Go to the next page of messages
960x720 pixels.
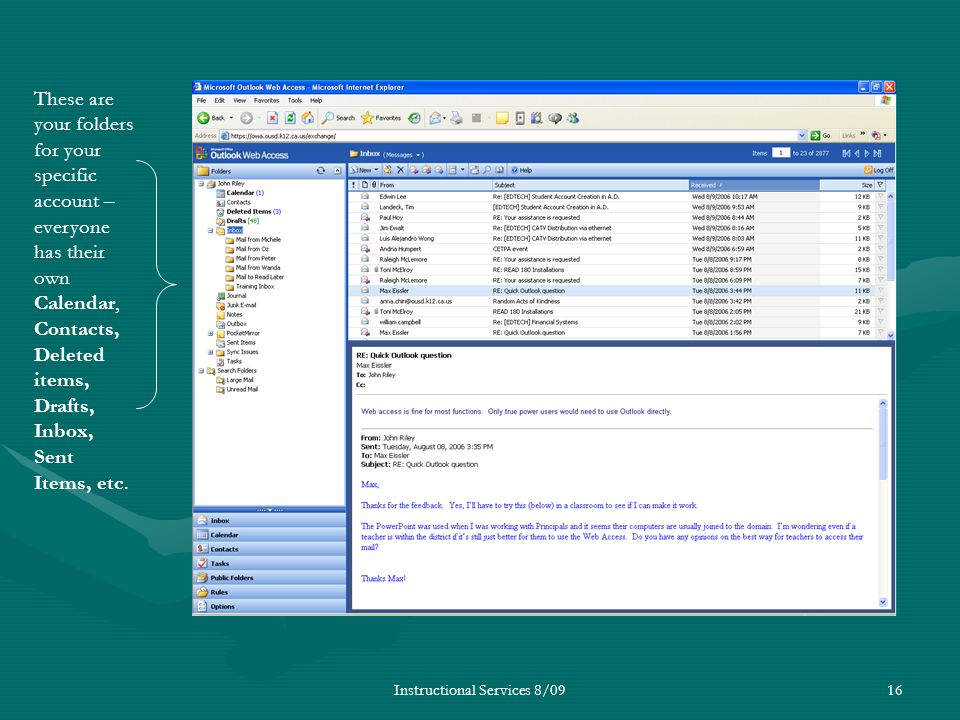[867, 154]
